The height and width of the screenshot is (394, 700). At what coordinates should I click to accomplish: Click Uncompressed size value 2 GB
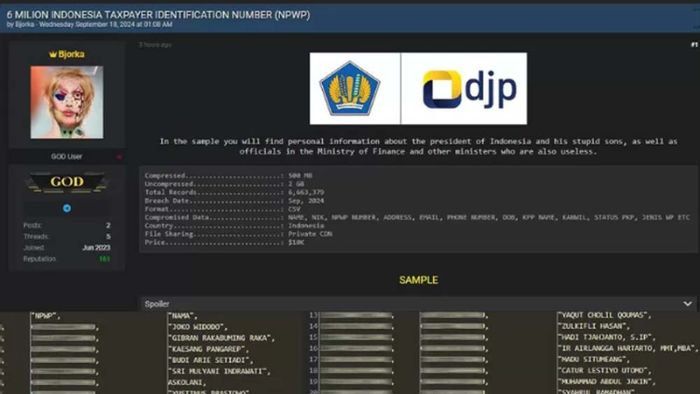coord(296,184)
